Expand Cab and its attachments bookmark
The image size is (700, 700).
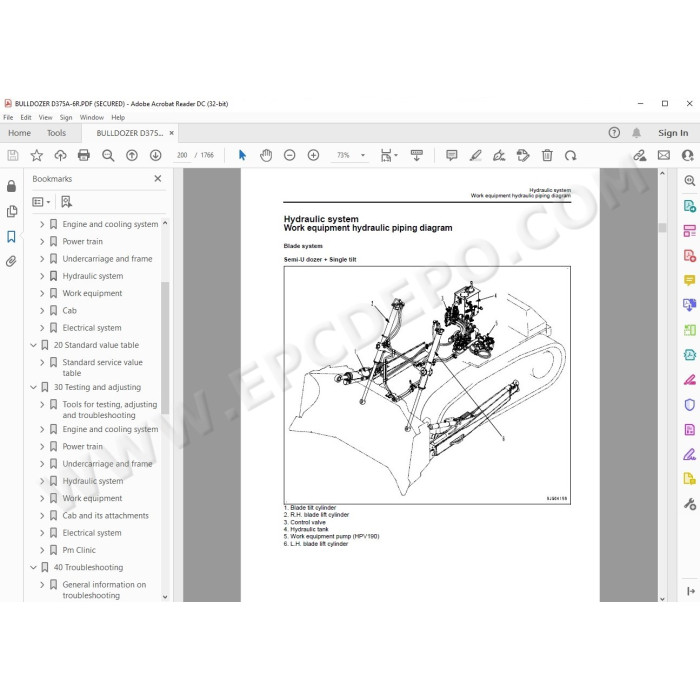click(x=42, y=516)
